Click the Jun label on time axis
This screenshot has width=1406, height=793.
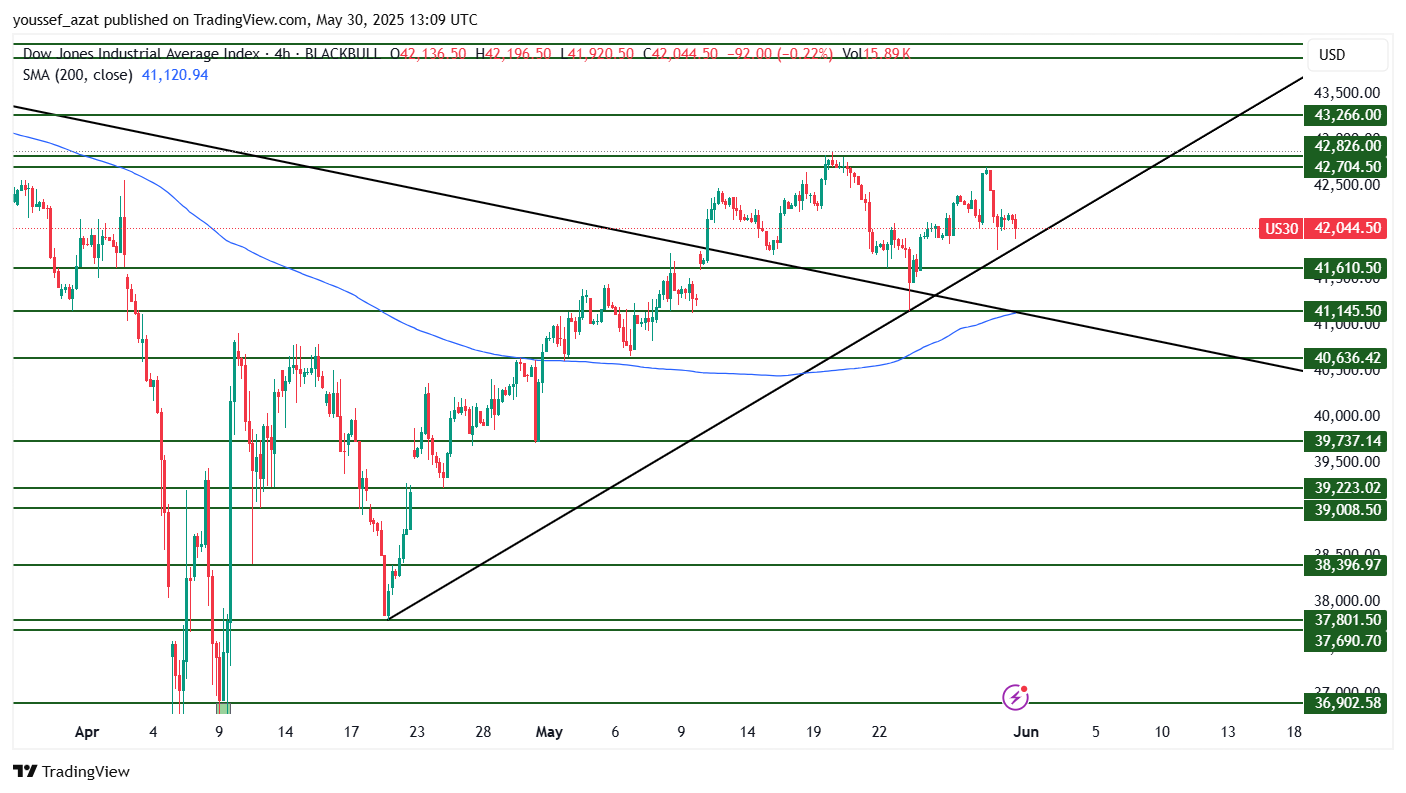tap(1027, 732)
